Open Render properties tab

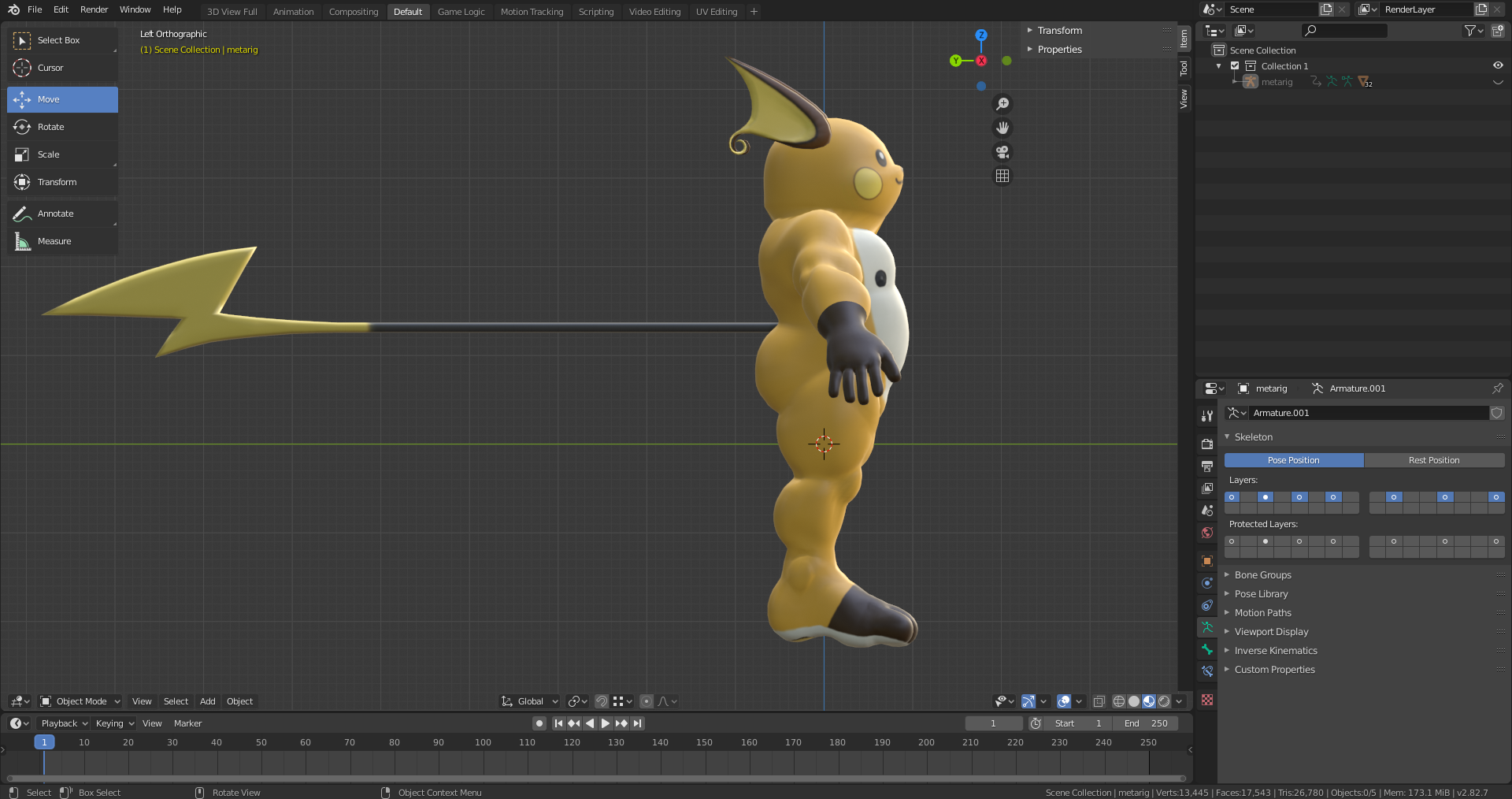point(1207,444)
